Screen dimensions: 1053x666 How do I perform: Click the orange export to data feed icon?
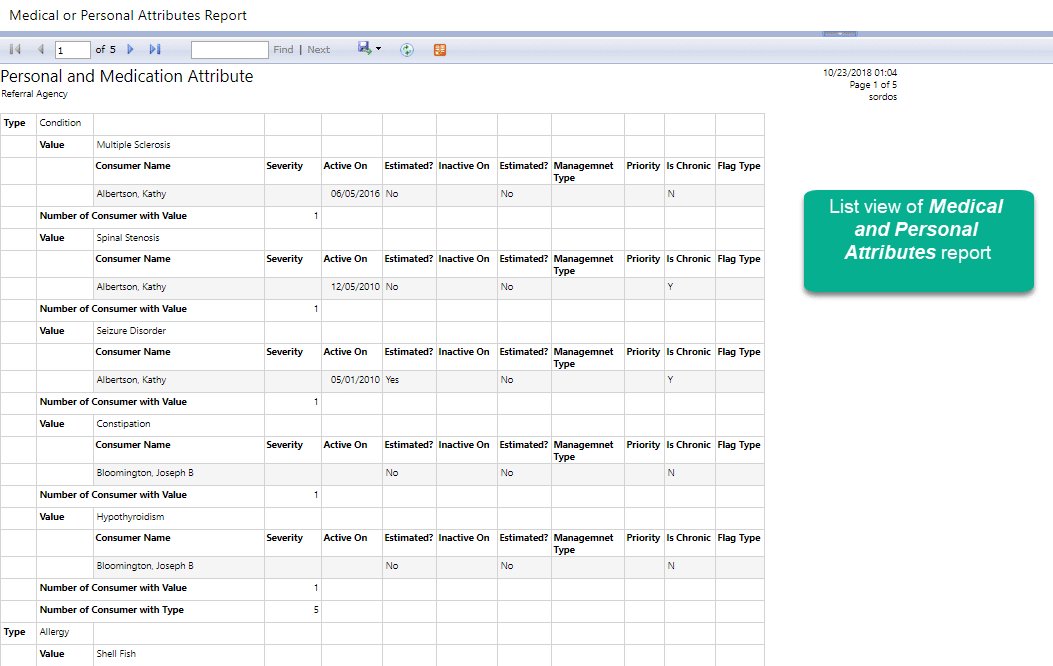pyautogui.click(x=439, y=49)
